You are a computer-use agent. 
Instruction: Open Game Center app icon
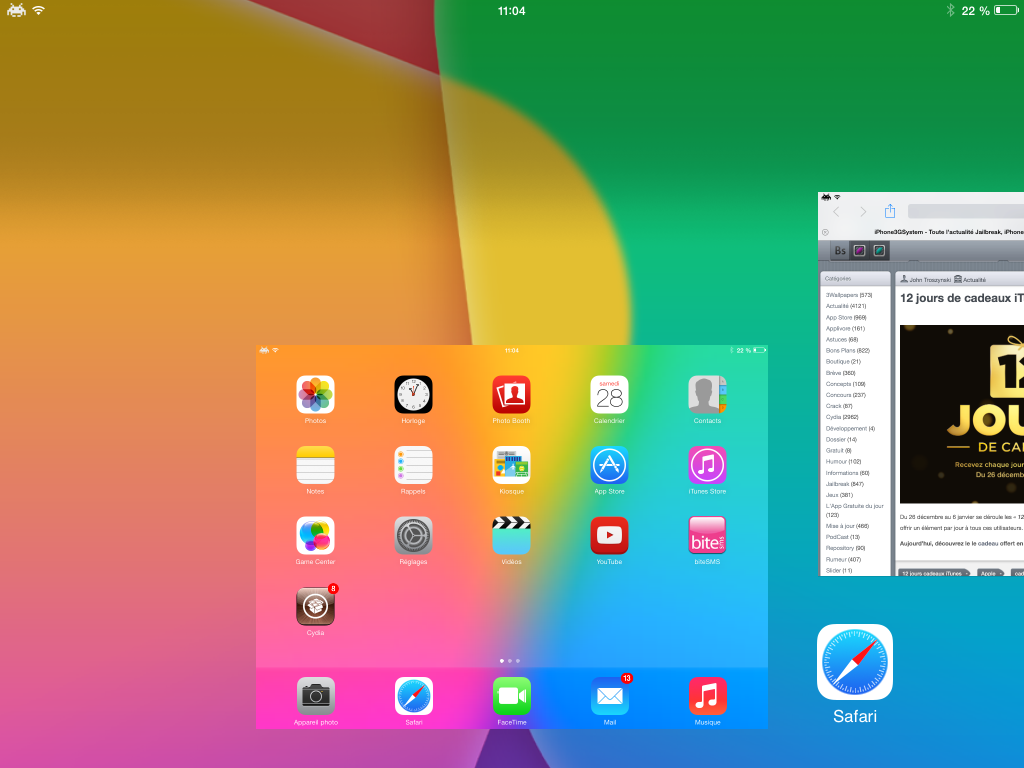pos(315,536)
